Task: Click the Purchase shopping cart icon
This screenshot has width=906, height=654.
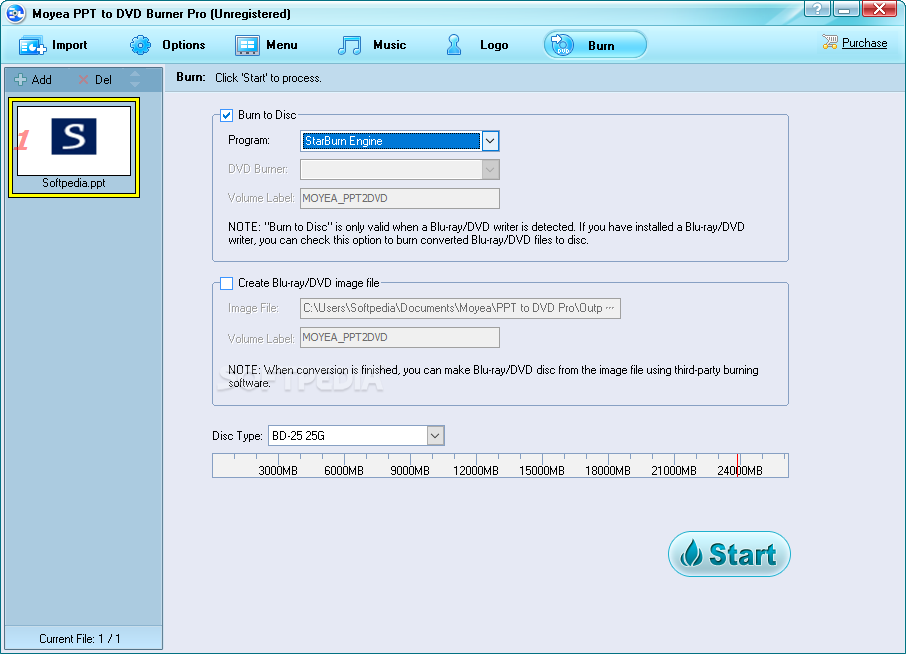Action: point(830,42)
